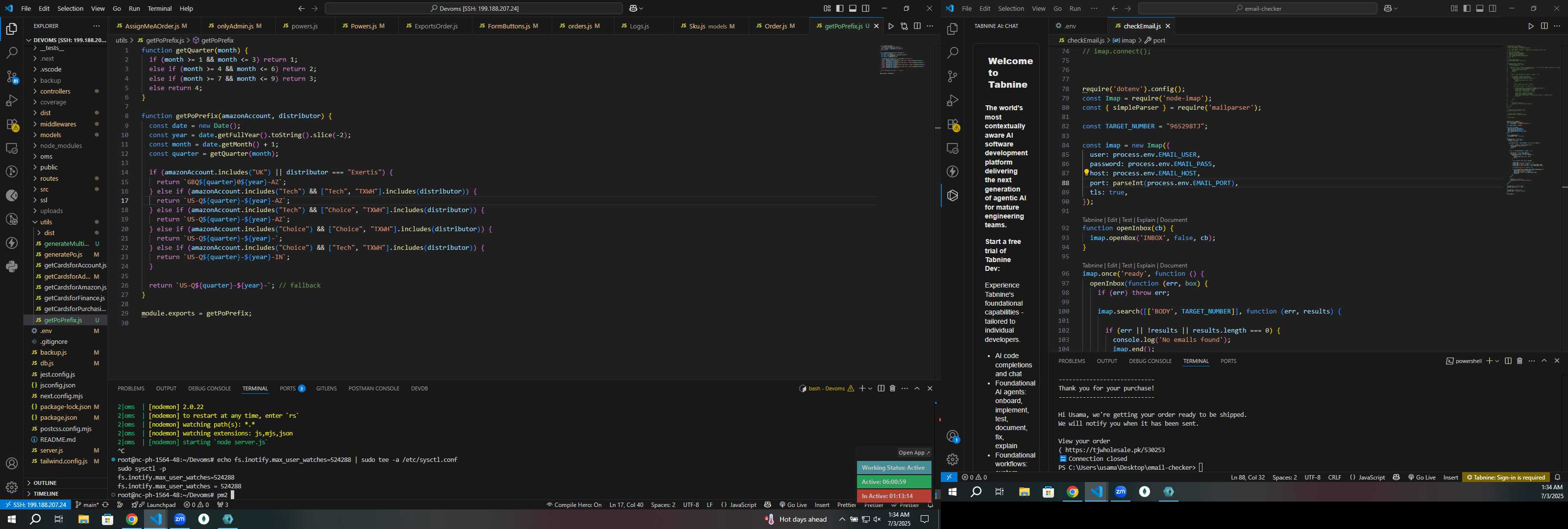Click the getPoPrefix.js minimap thumbnail
The image size is (1568, 529).
pos(902,59)
